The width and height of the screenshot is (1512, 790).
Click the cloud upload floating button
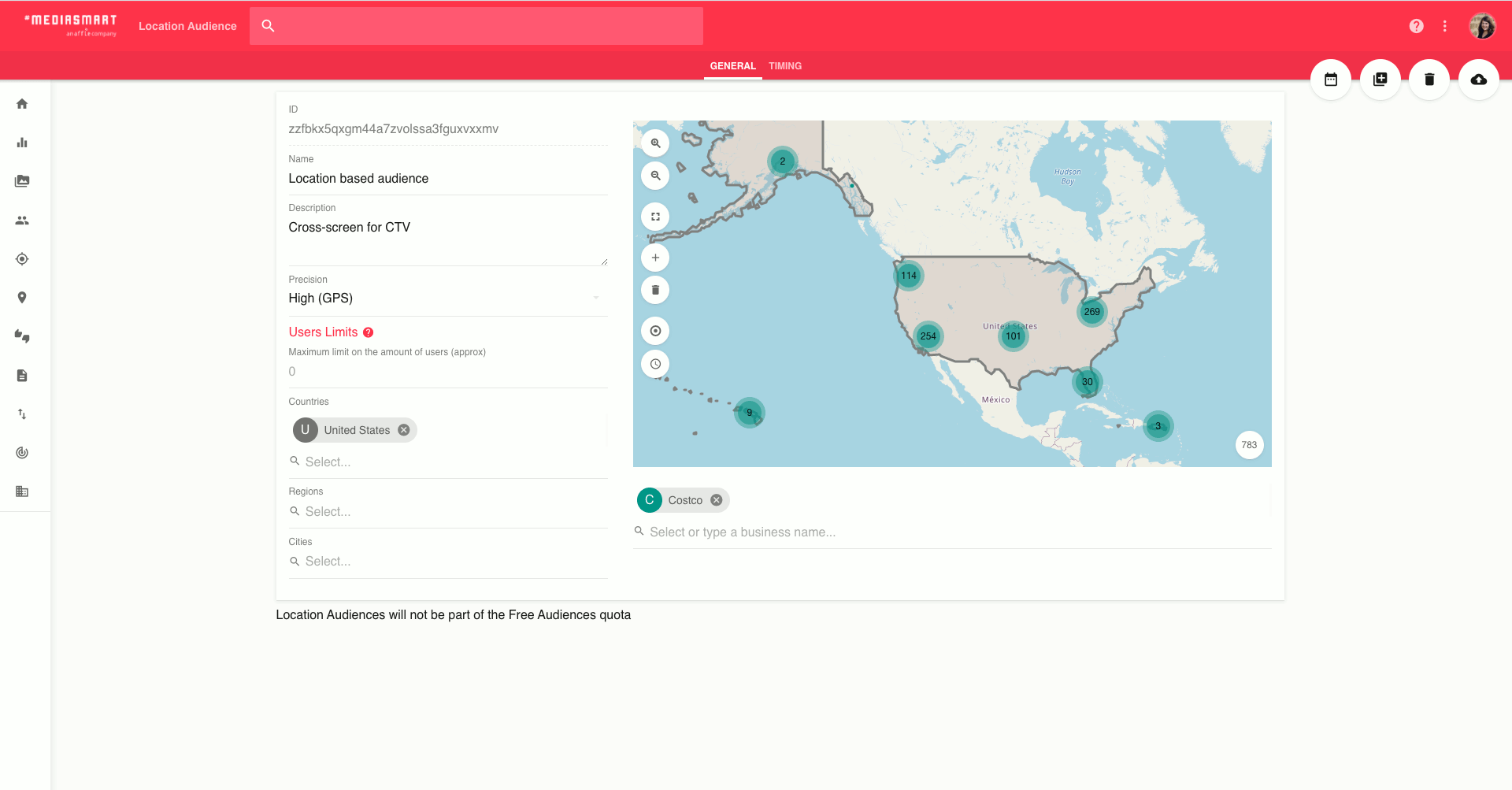click(1479, 80)
